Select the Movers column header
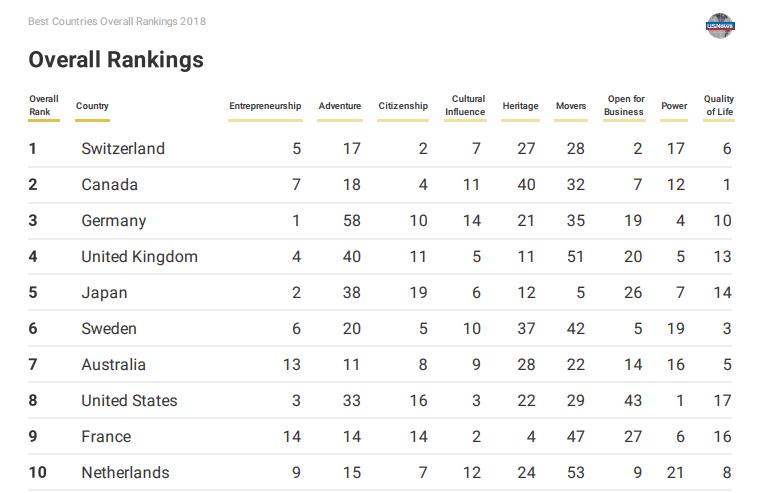This screenshot has width=769, height=493. [x=571, y=106]
